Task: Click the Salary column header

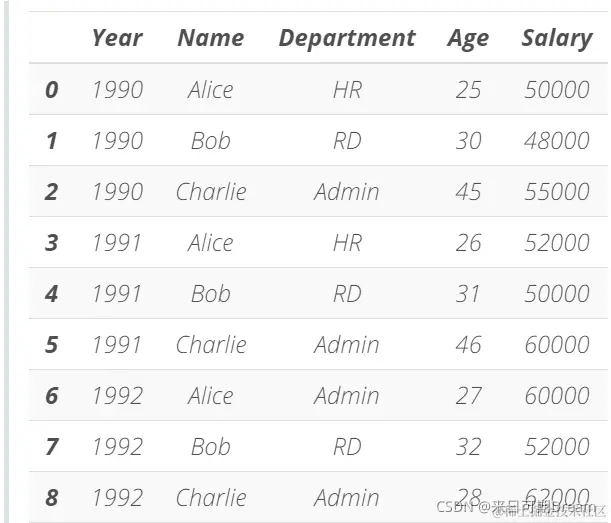Action: (557, 39)
